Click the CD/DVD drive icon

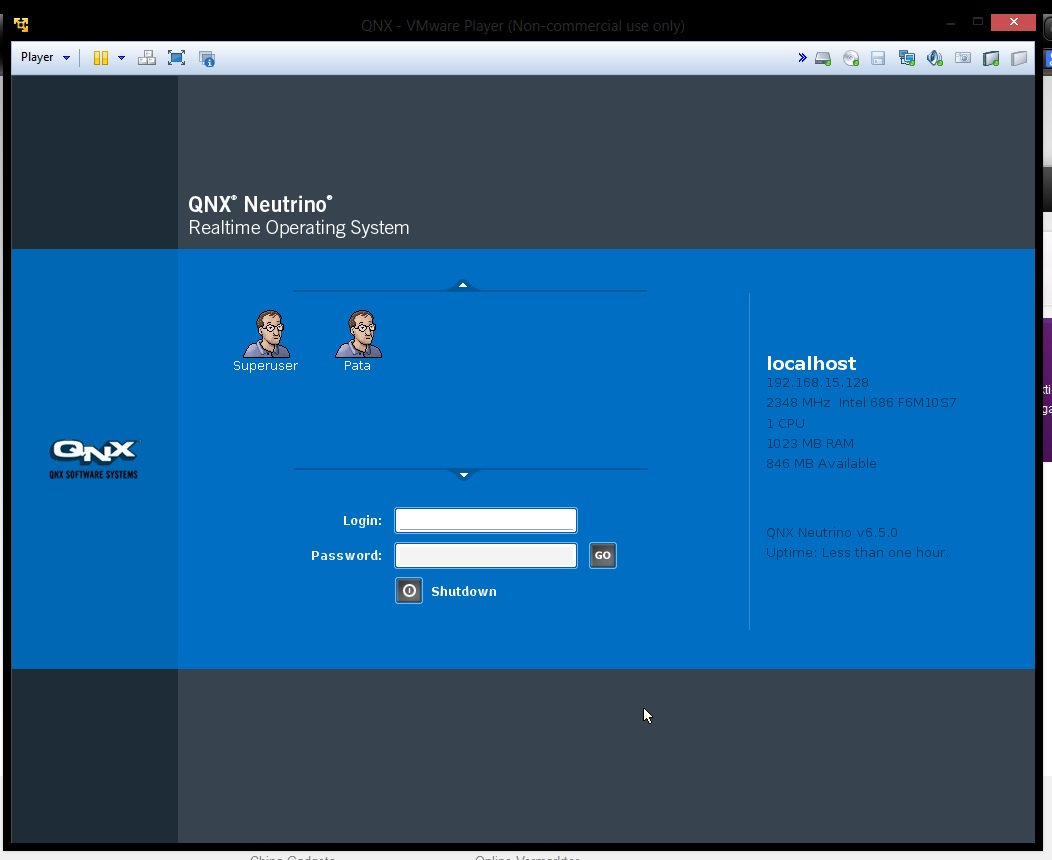[851, 59]
